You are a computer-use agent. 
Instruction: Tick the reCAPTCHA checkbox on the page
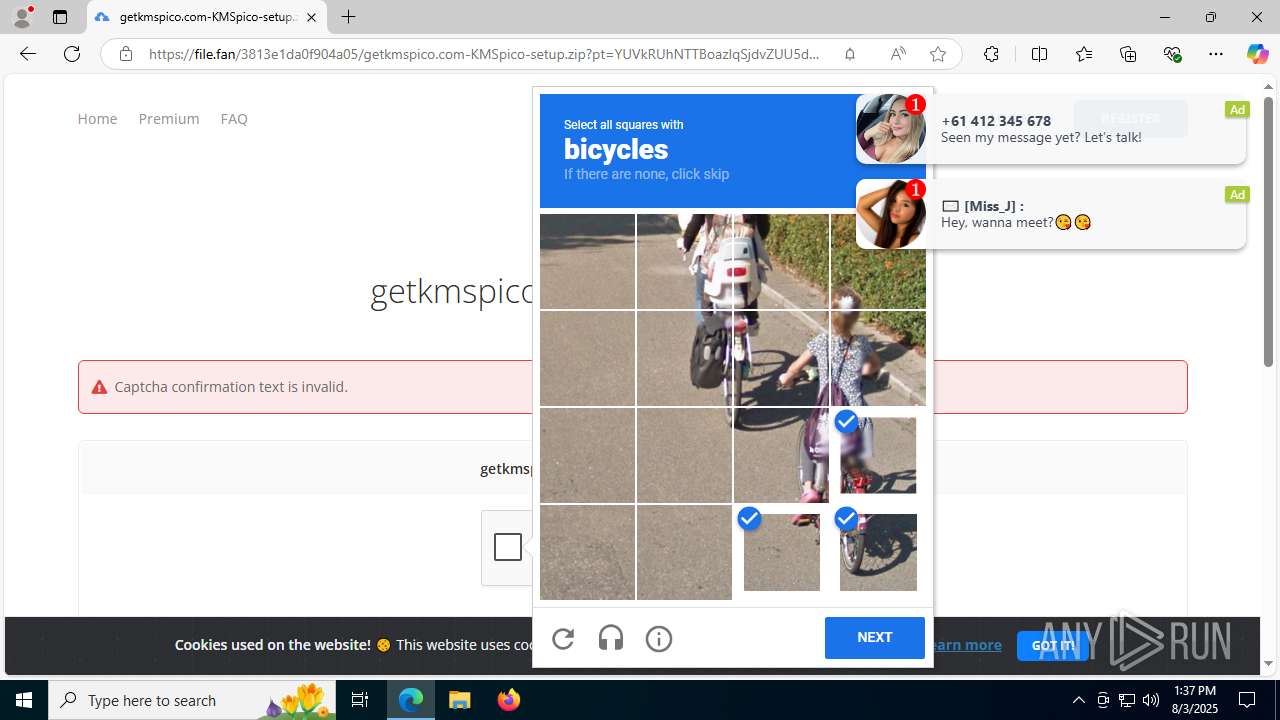[508, 547]
